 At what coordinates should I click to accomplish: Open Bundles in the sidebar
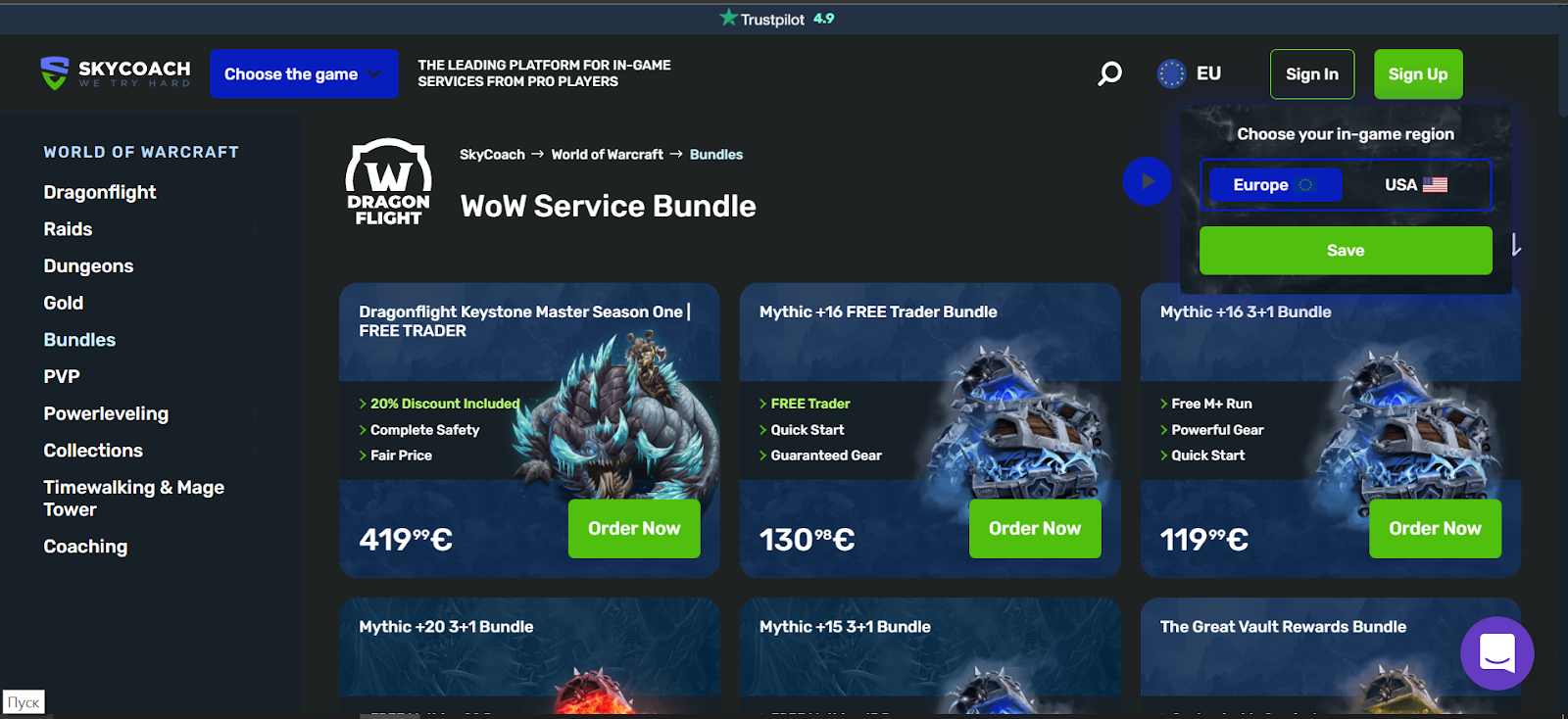click(x=79, y=340)
